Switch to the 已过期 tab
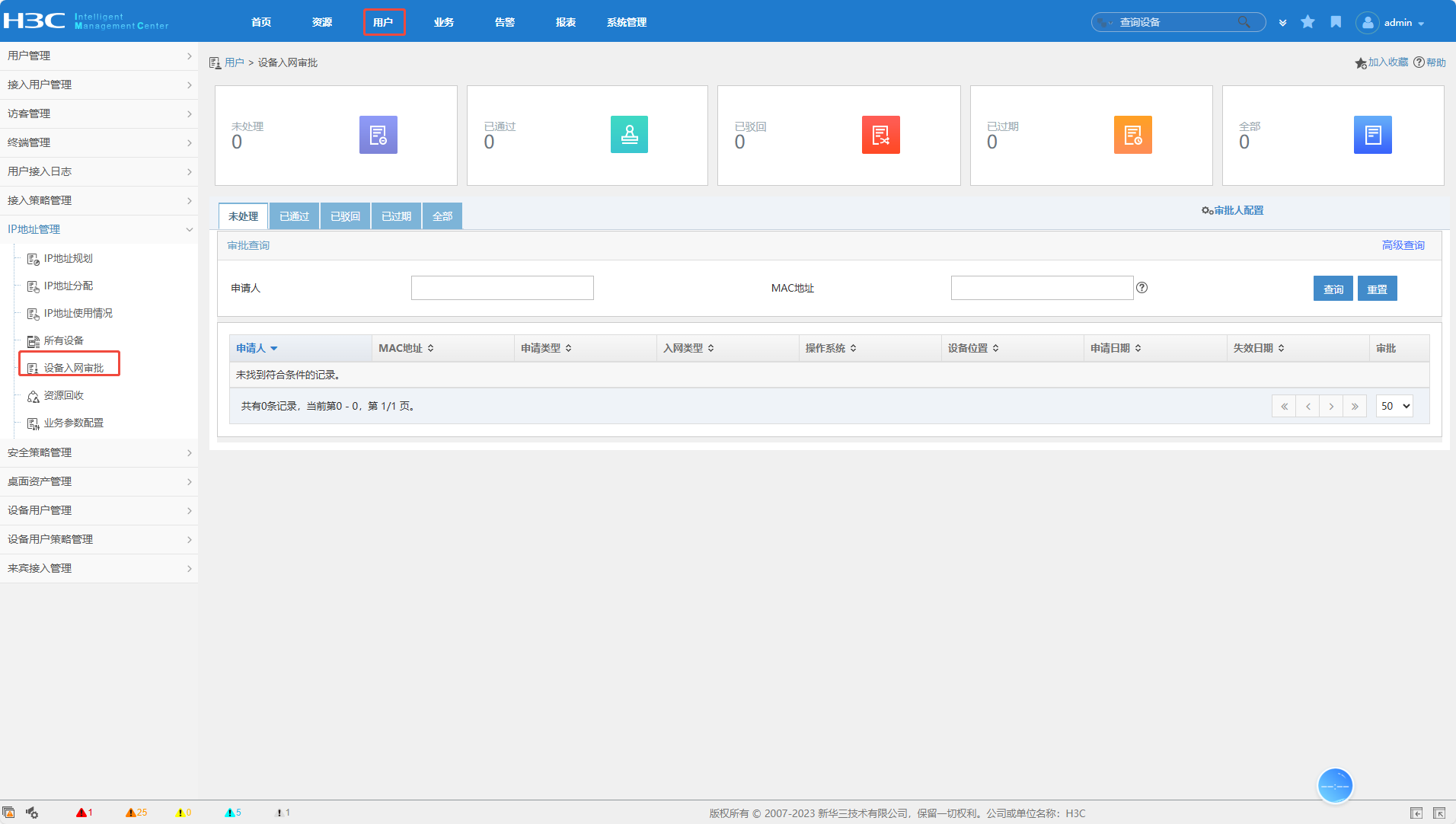The height and width of the screenshot is (824, 1456). coord(397,216)
